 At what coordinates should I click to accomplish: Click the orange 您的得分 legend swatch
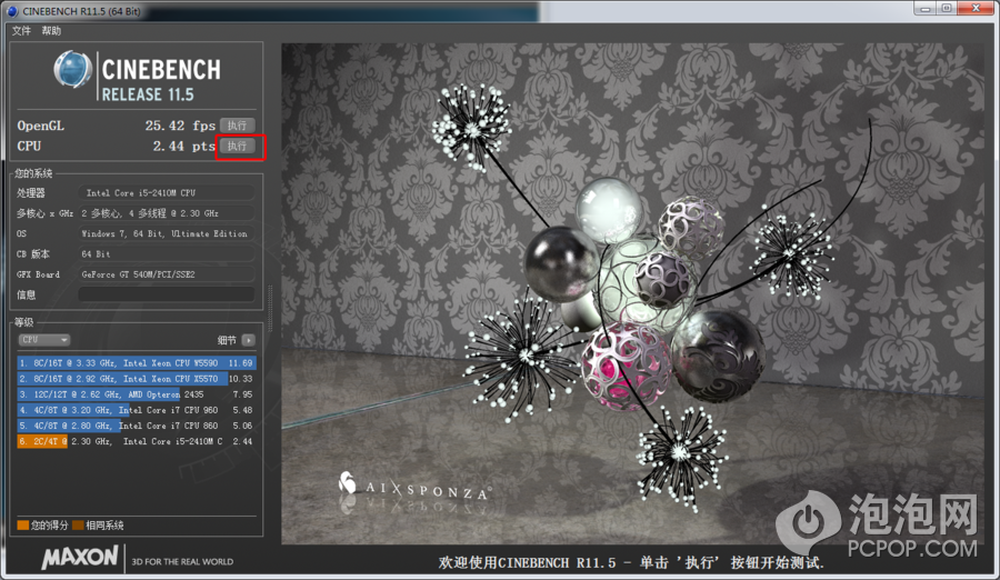23,525
